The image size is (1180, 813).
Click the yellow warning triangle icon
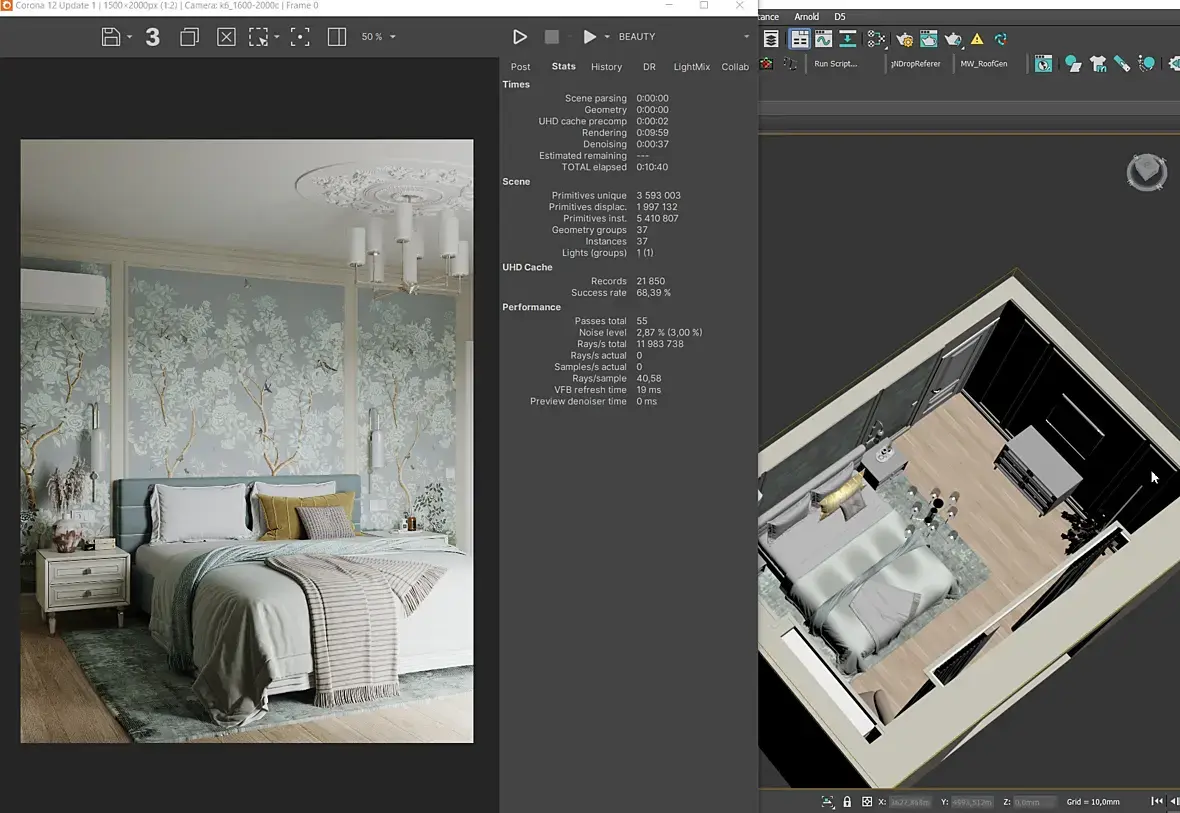(977, 39)
